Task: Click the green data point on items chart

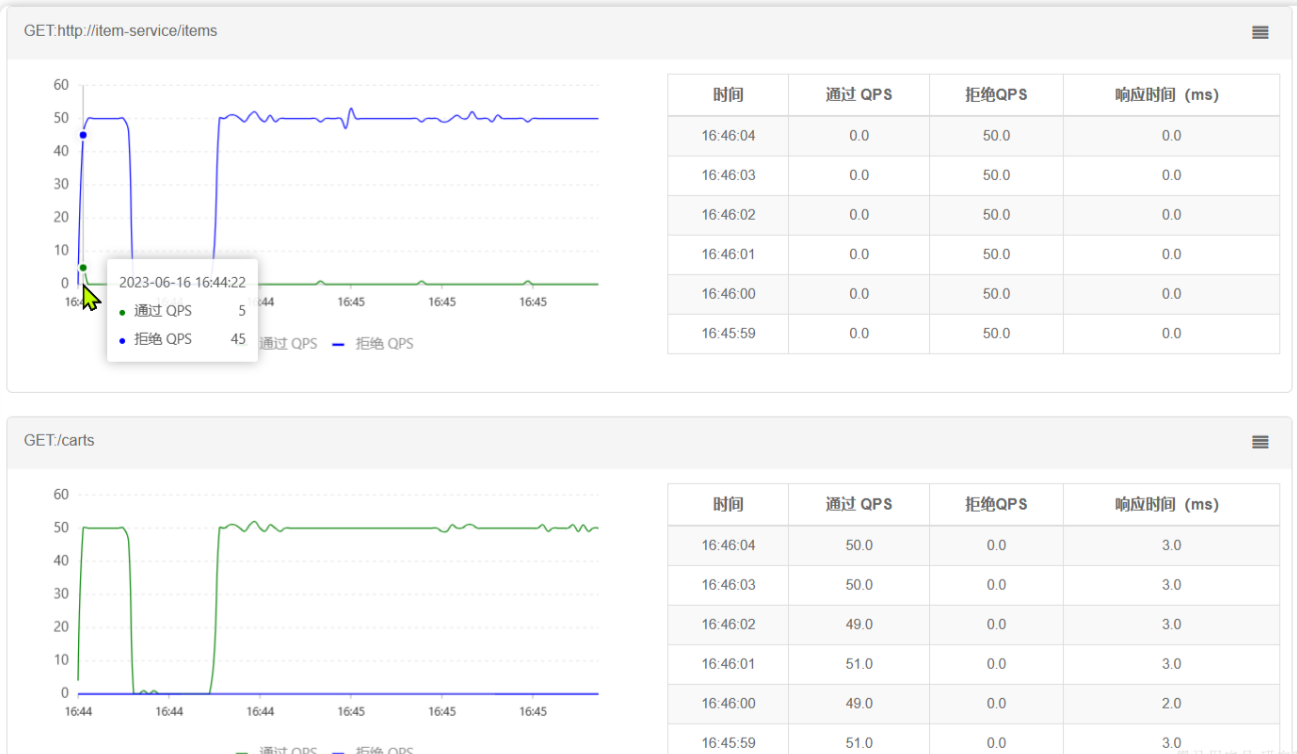Action: pos(83,267)
